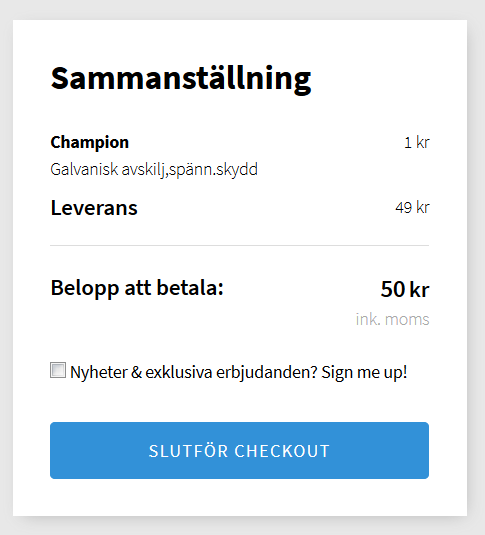Image resolution: width=485 pixels, height=535 pixels.
Task: Click the Sign me up! text
Action: tap(364, 372)
